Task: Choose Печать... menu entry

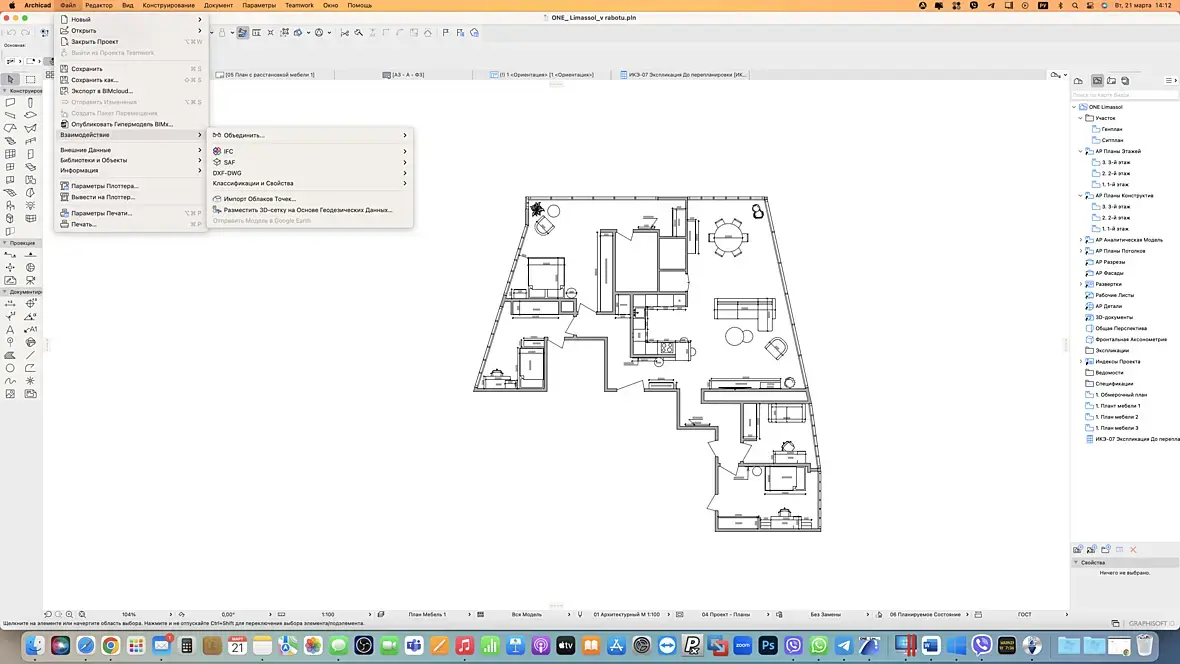Action: [131, 224]
